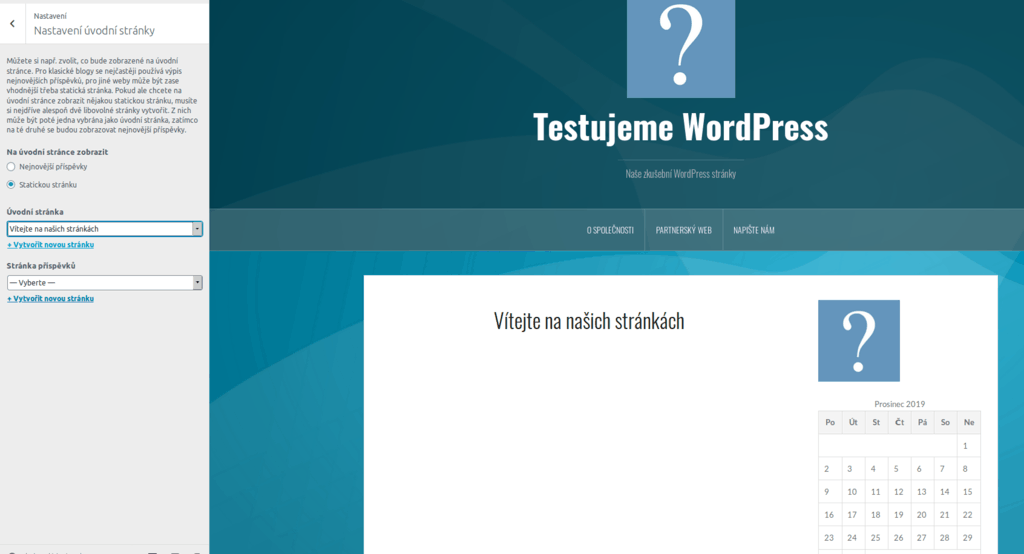
Task: Select date 14 in the calendar
Action: pos(944,491)
